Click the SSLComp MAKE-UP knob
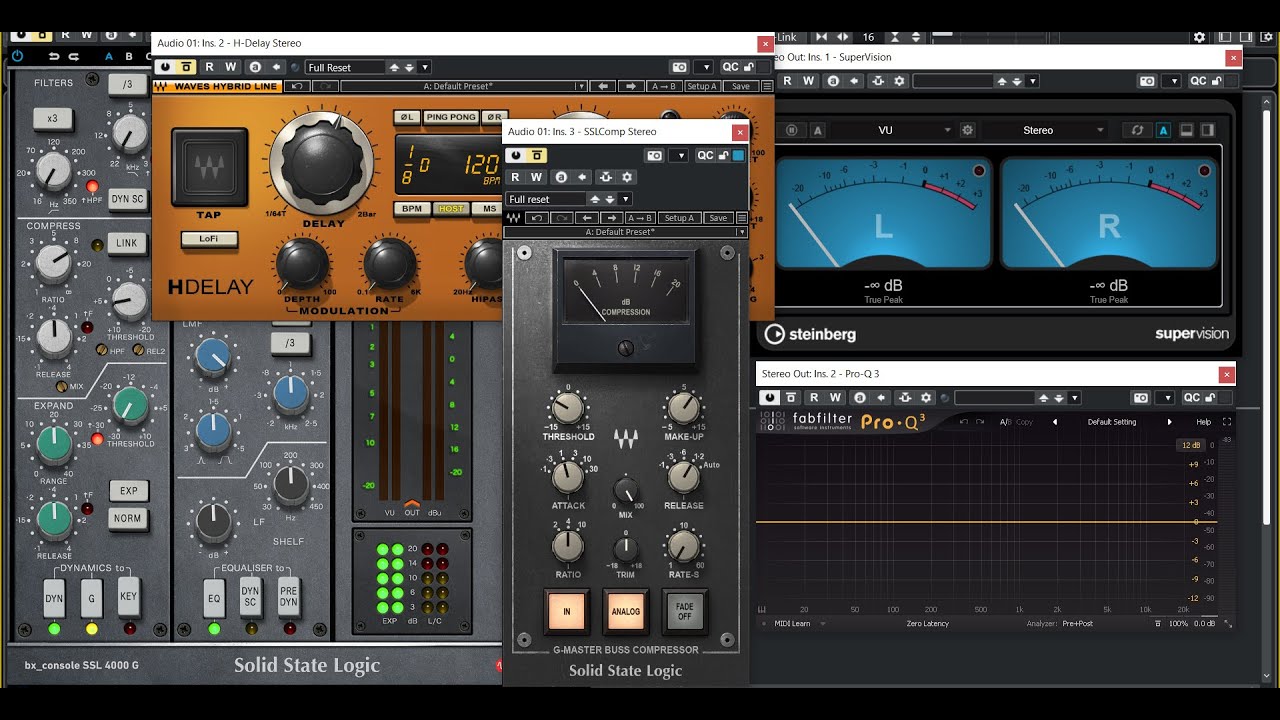This screenshot has width=1280, height=720. pyautogui.click(x=683, y=408)
